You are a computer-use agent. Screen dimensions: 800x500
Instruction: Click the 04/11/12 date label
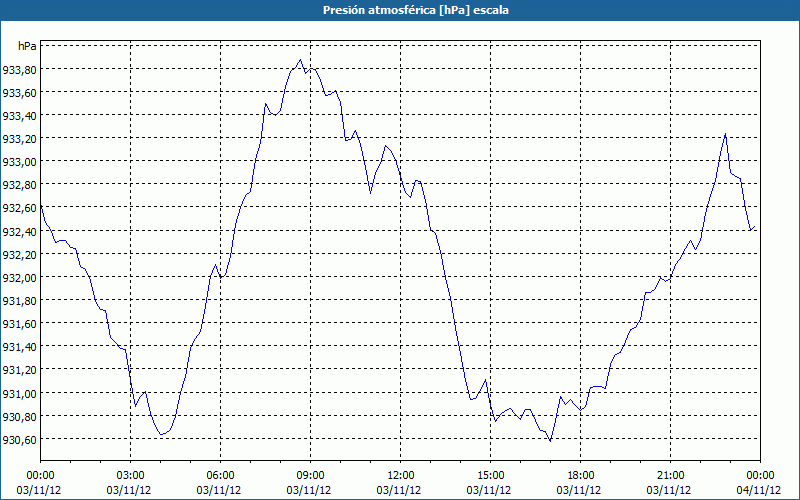758,490
